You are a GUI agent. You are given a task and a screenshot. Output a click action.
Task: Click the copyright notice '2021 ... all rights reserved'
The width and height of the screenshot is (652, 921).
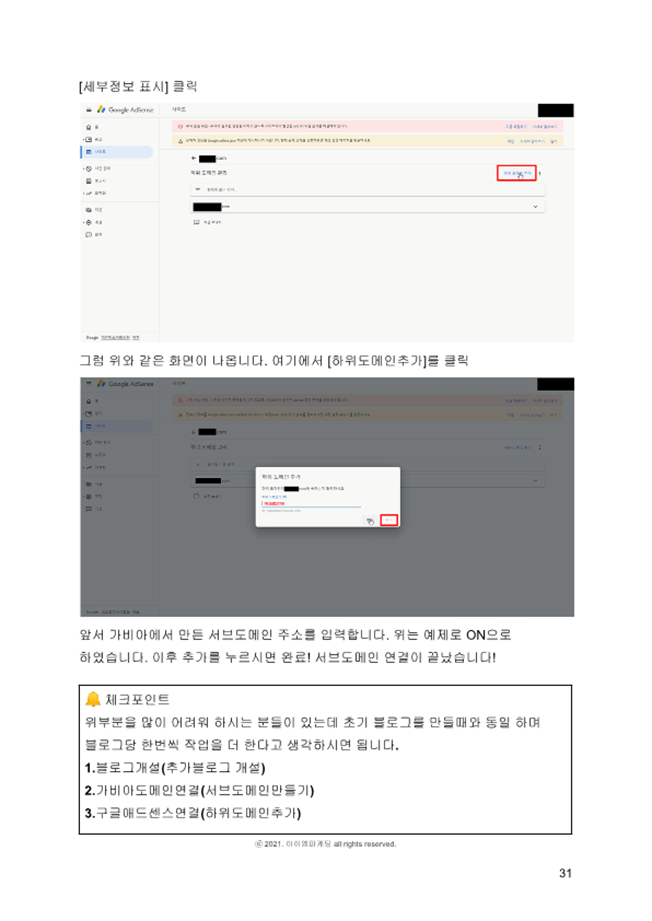(x=325, y=844)
